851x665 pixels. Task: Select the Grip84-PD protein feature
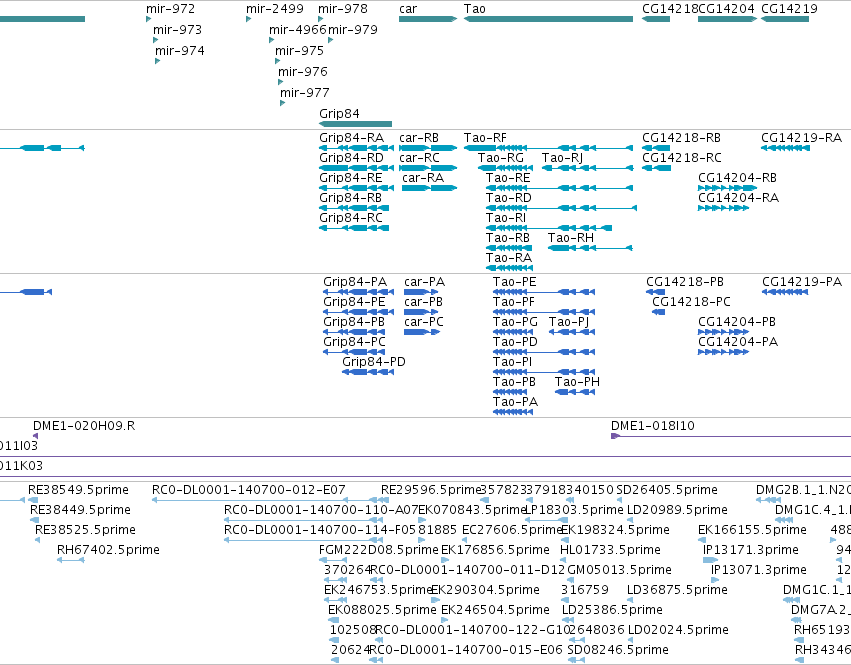[368, 372]
